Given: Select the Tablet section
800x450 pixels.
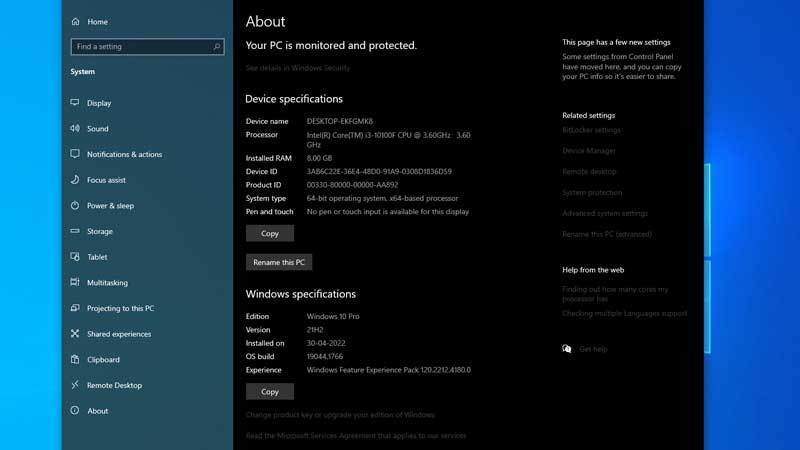Looking at the screenshot, I should [x=97, y=257].
